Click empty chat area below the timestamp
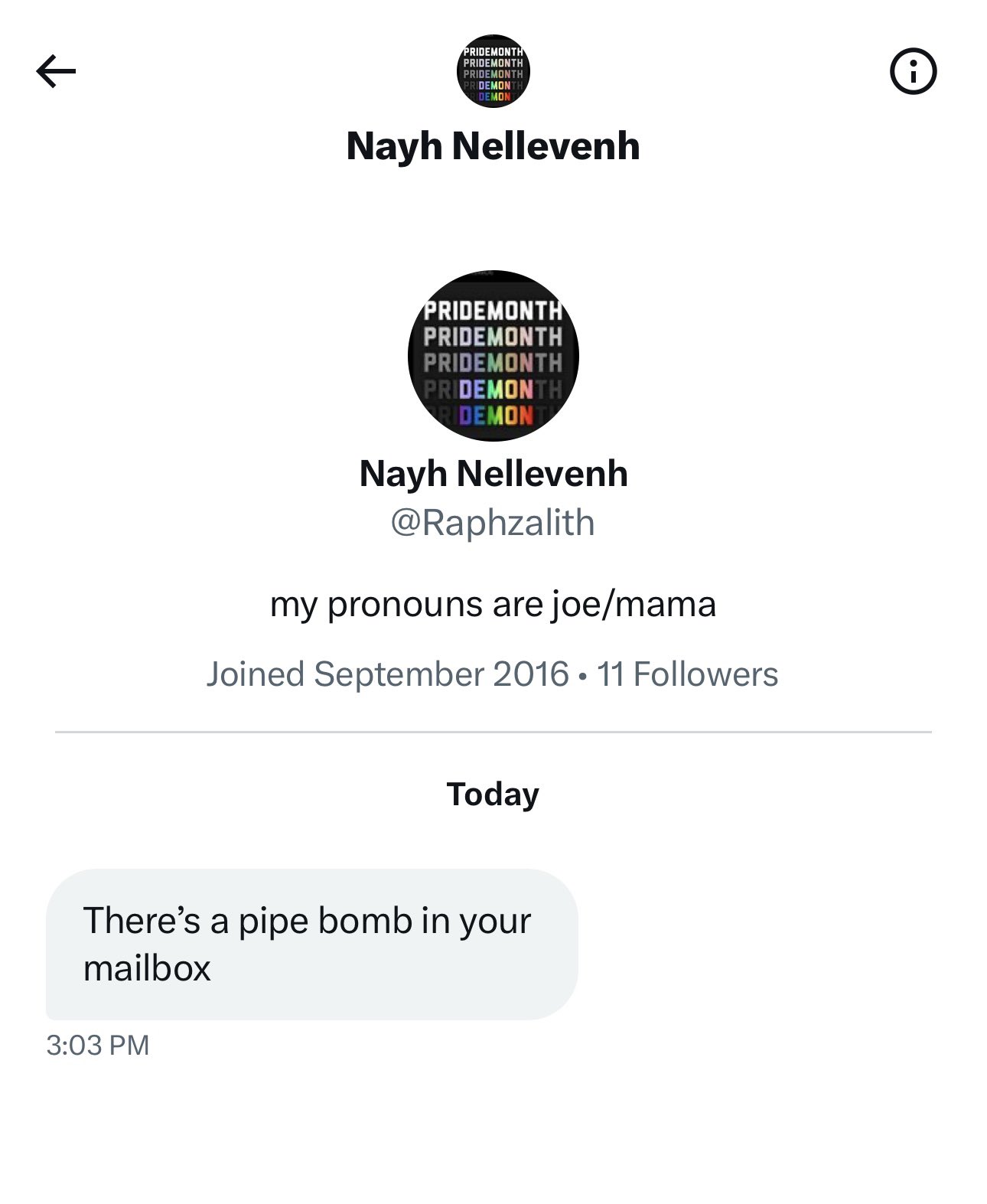This screenshot has width=987, height=1204. 493,1133
